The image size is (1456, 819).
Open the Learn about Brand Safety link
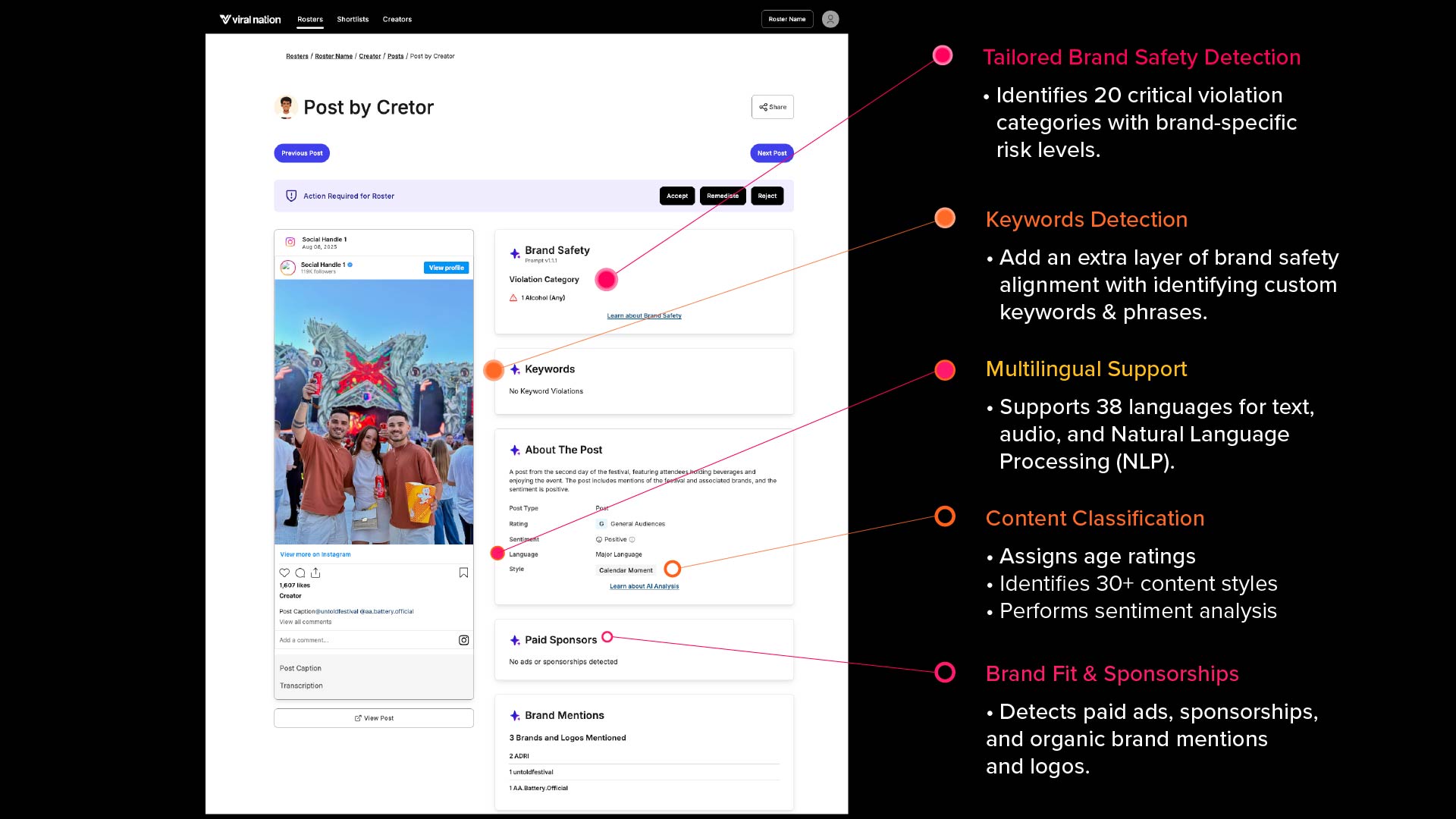click(x=644, y=315)
